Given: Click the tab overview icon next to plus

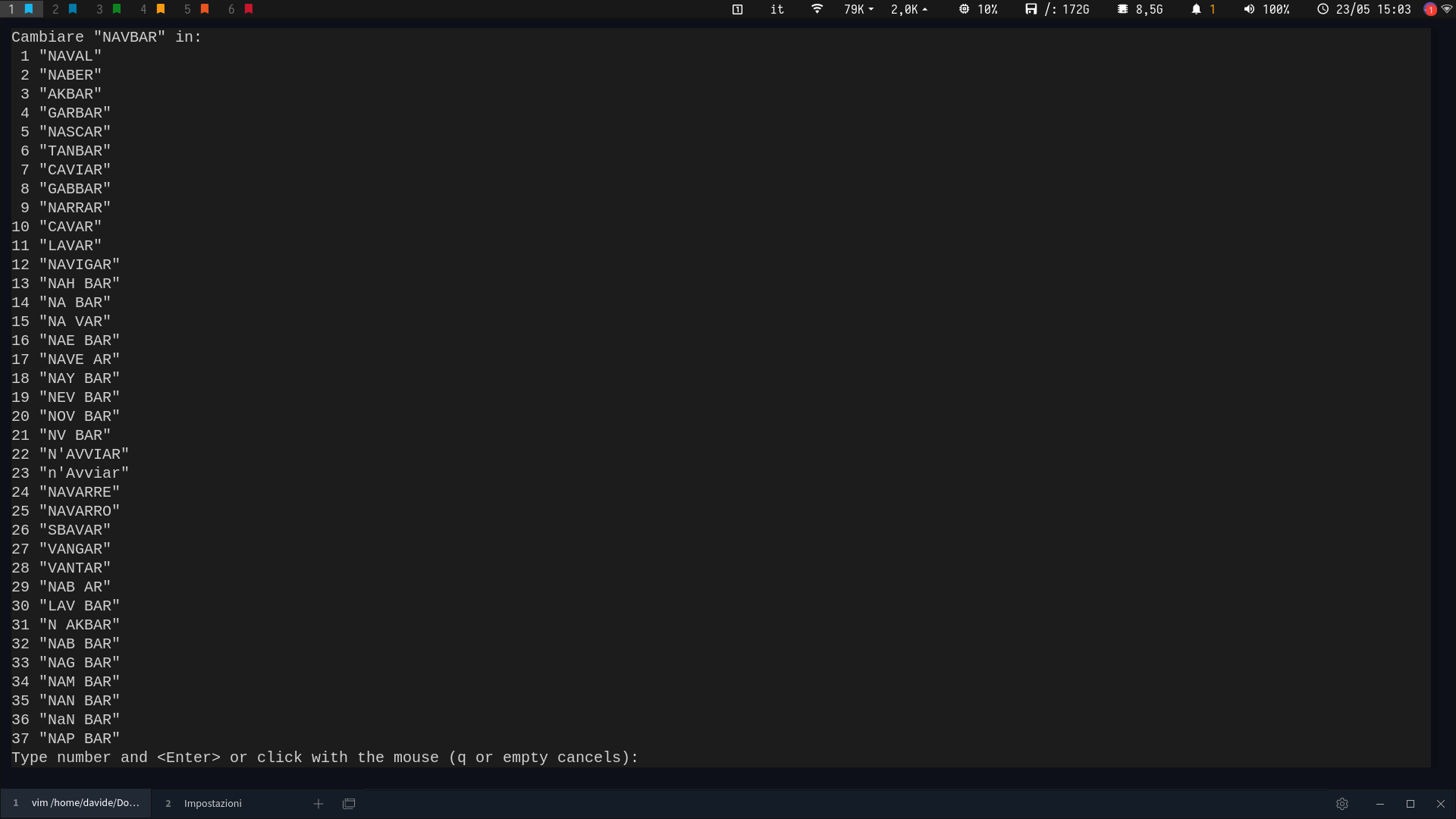Looking at the screenshot, I should (x=349, y=804).
